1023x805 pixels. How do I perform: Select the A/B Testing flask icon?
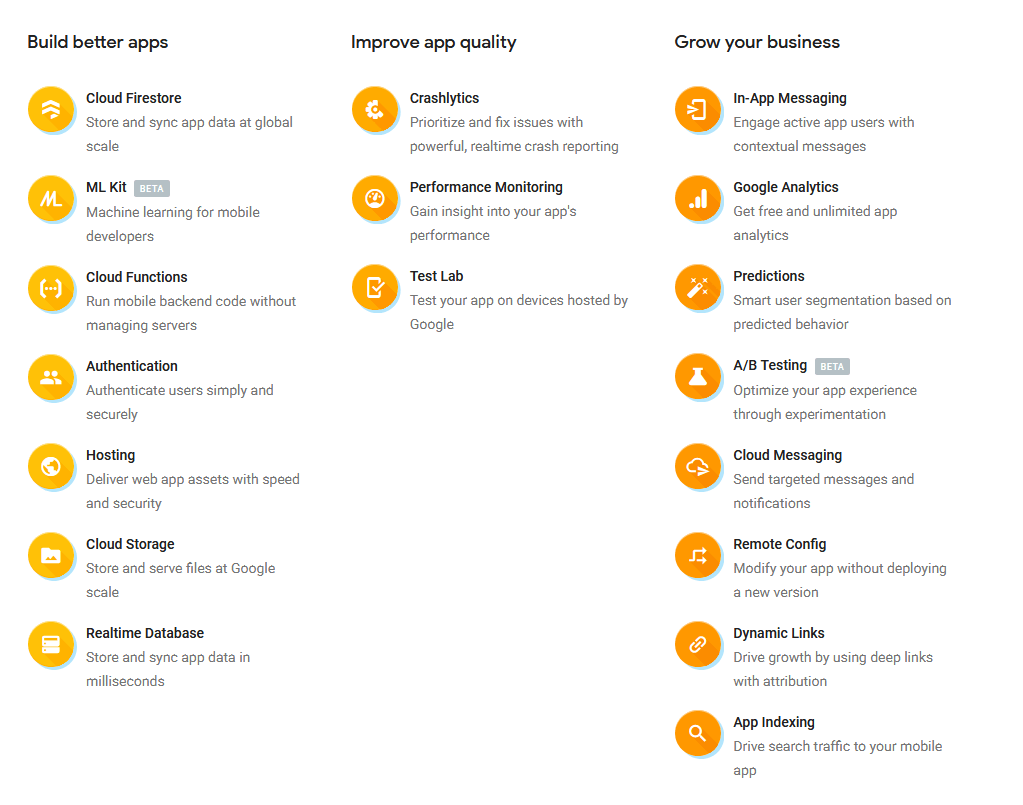click(698, 377)
